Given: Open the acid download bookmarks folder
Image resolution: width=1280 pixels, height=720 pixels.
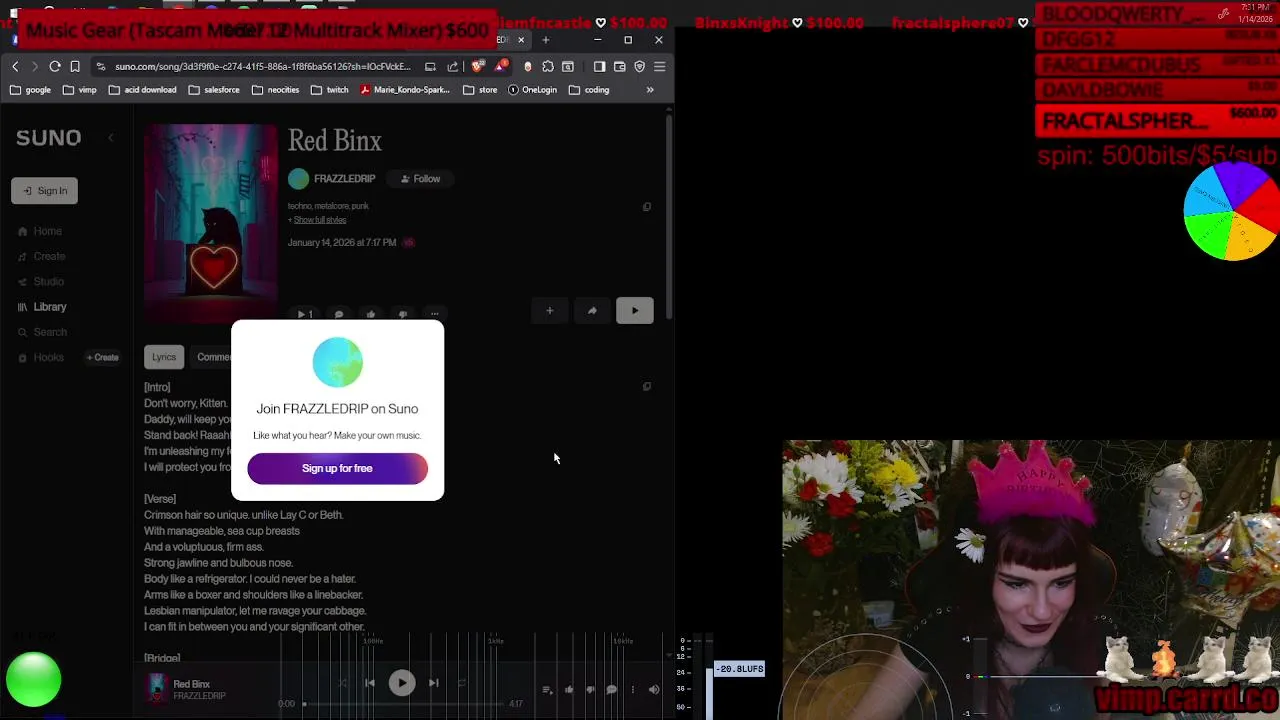Looking at the screenshot, I should coord(142,90).
